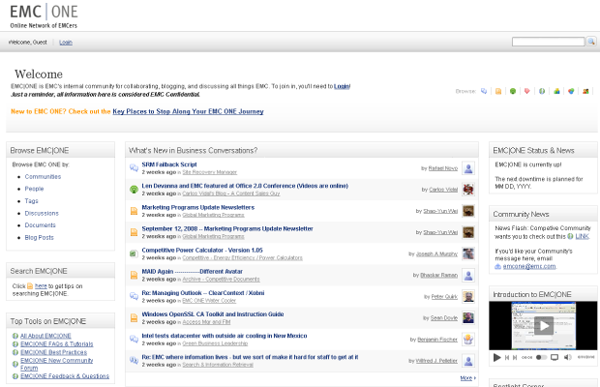Click discussion icon beside SRM Failback Script
Viewport: 600px width, 387px height.
[x=134, y=168]
